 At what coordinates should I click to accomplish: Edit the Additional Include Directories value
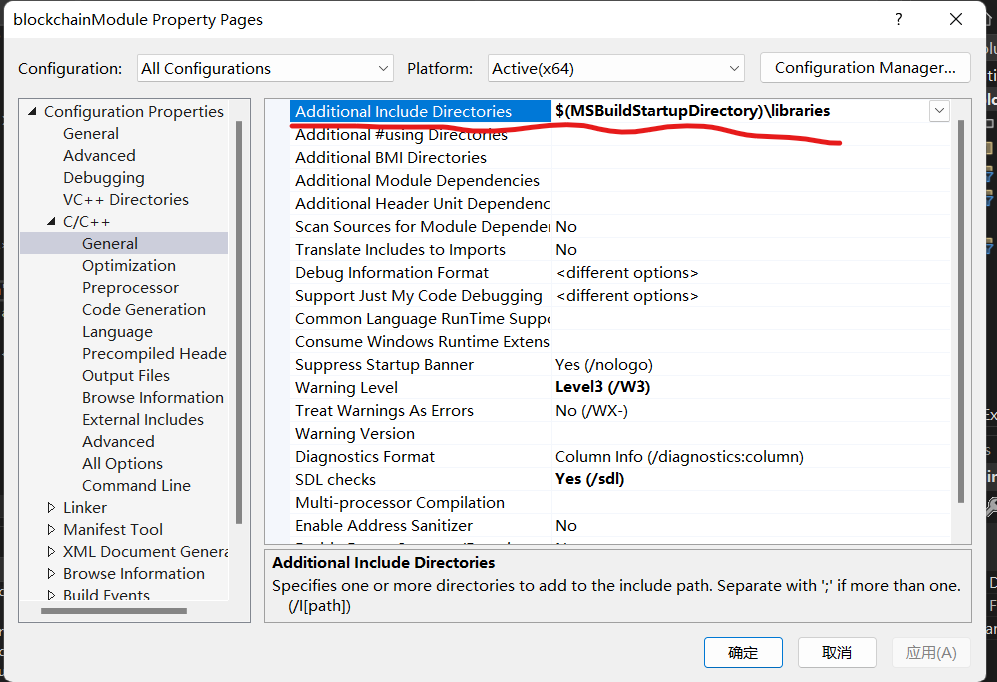(x=739, y=111)
